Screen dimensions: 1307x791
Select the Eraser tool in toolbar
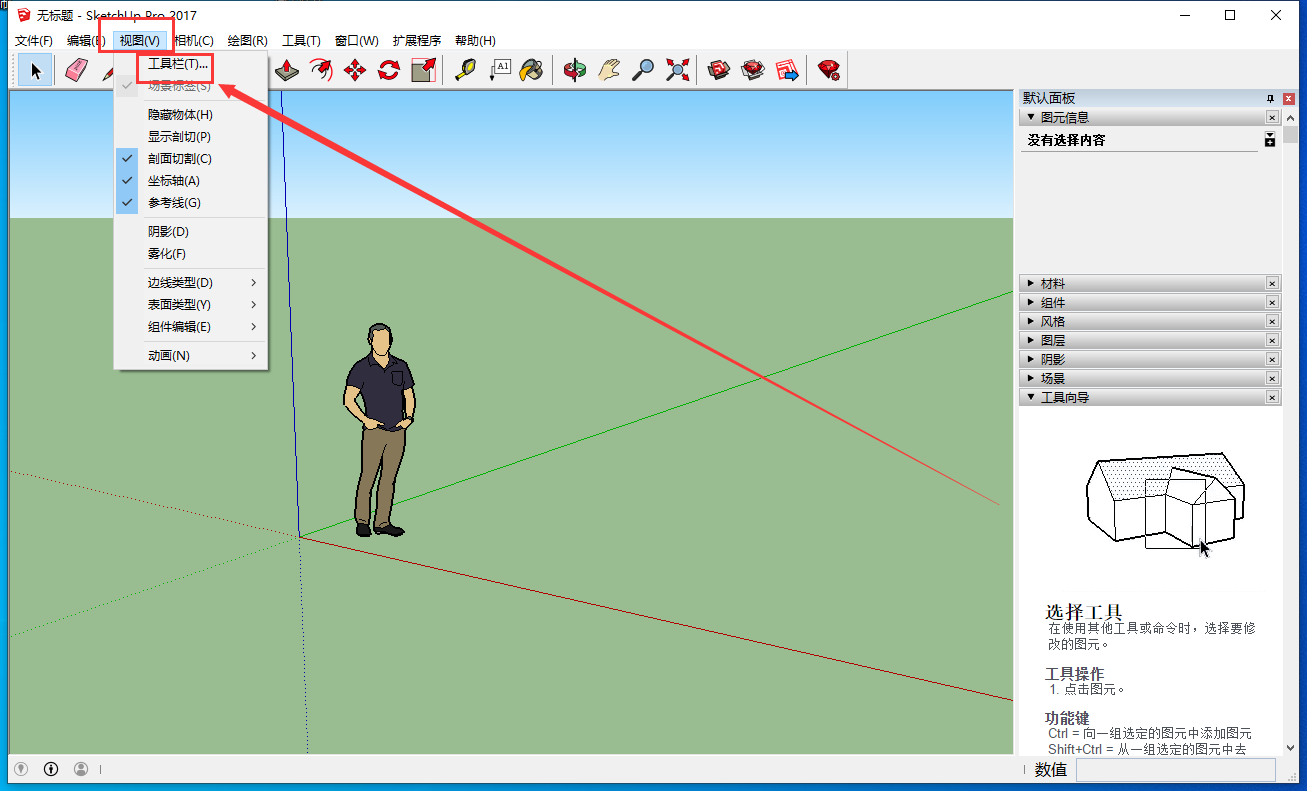coord(77,70)
